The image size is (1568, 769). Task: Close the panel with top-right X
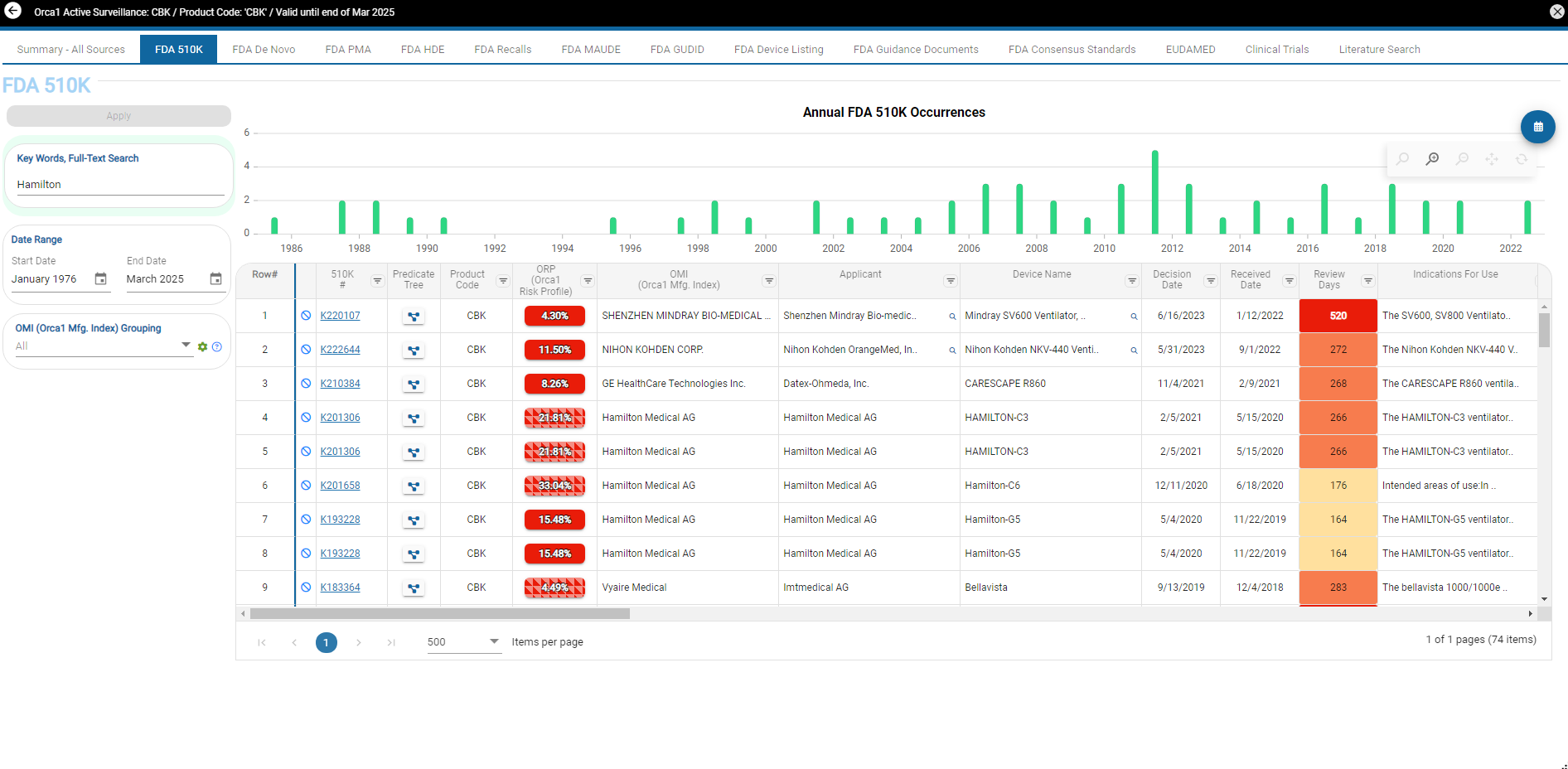(1556, 12)
